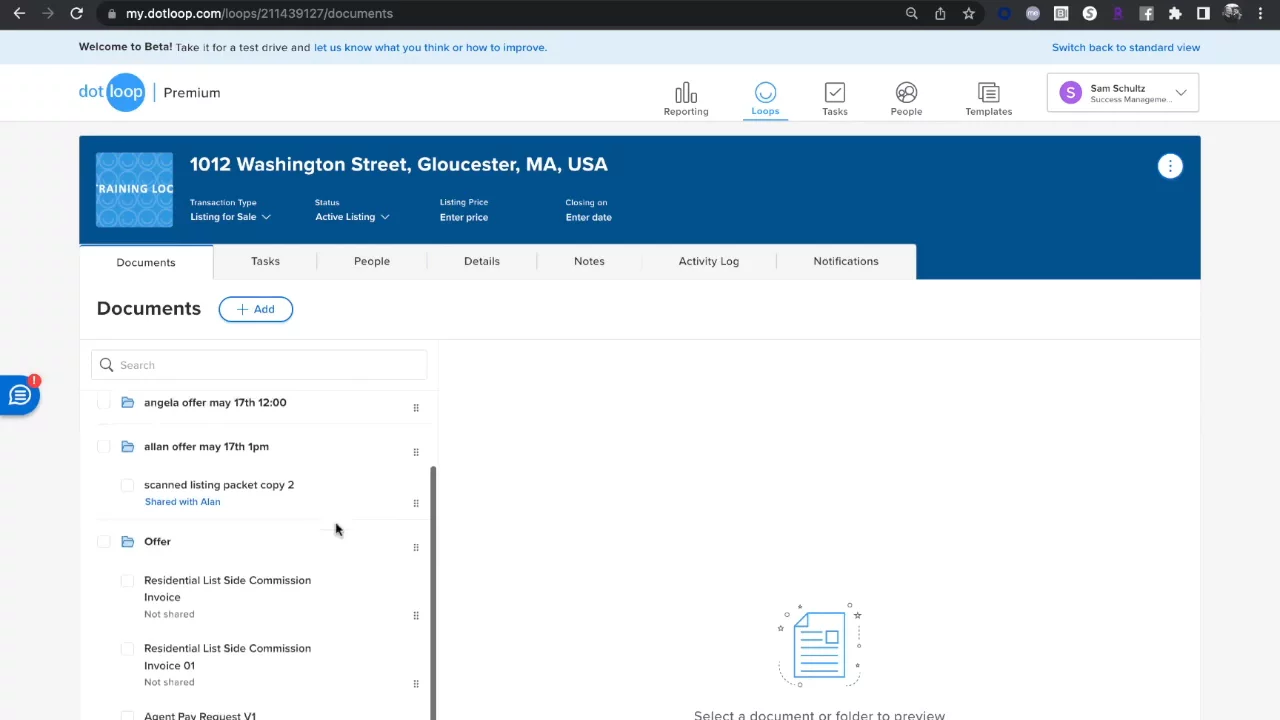Check the box for scanned listing packet copy 2
Image resolution: width=1280 pixels, height=720 pixels.
[x=127, y=485]
